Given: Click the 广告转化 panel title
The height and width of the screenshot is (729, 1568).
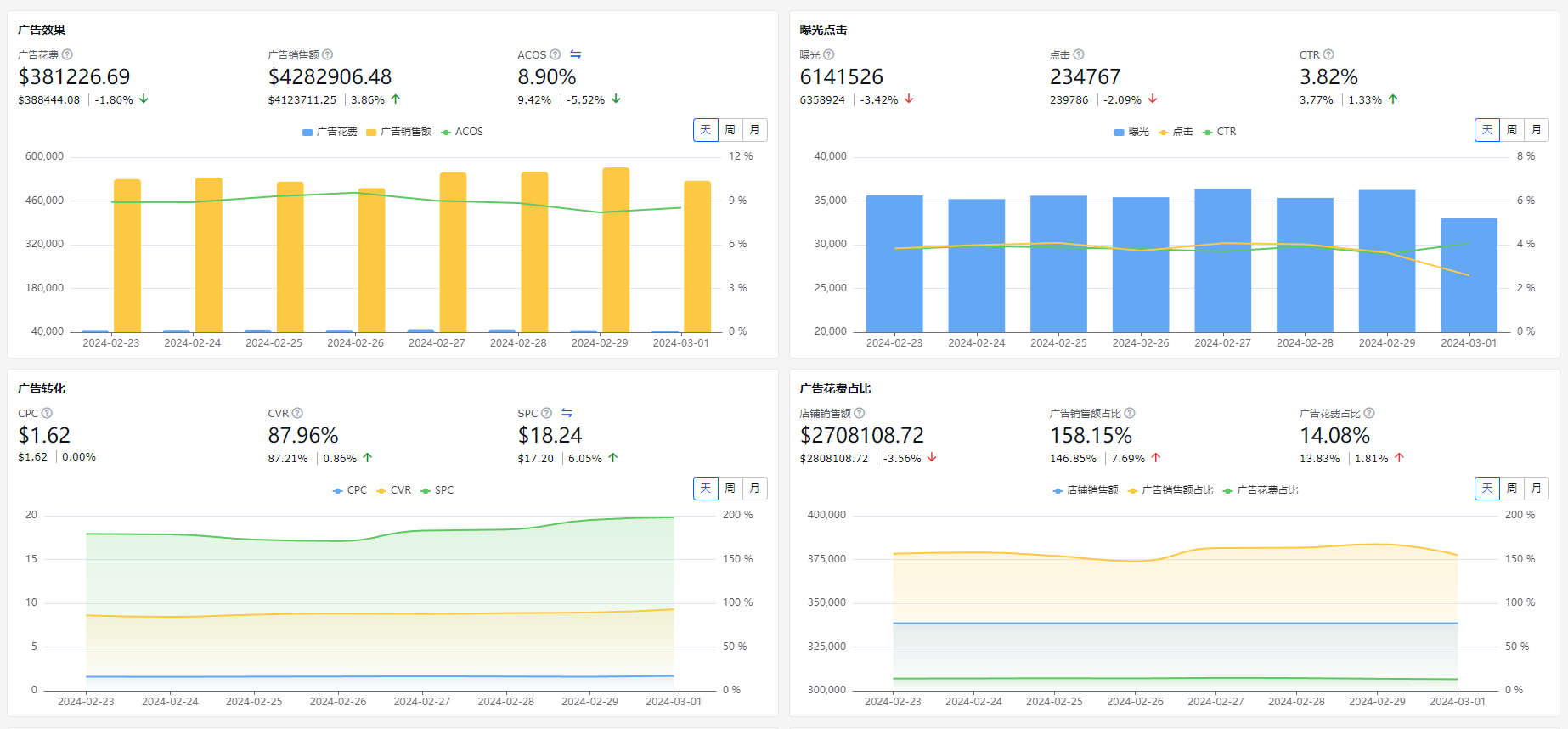Looking at the screenshot, I should [42, 388].
